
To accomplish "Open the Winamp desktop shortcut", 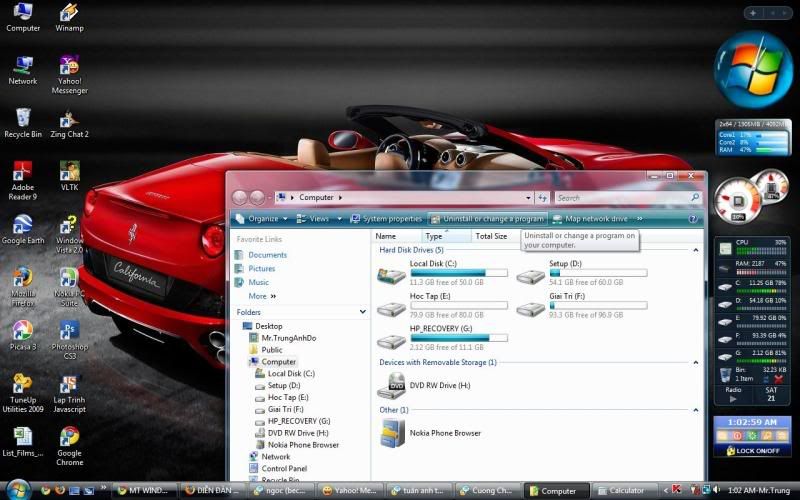I will click(x=69, y=15).
